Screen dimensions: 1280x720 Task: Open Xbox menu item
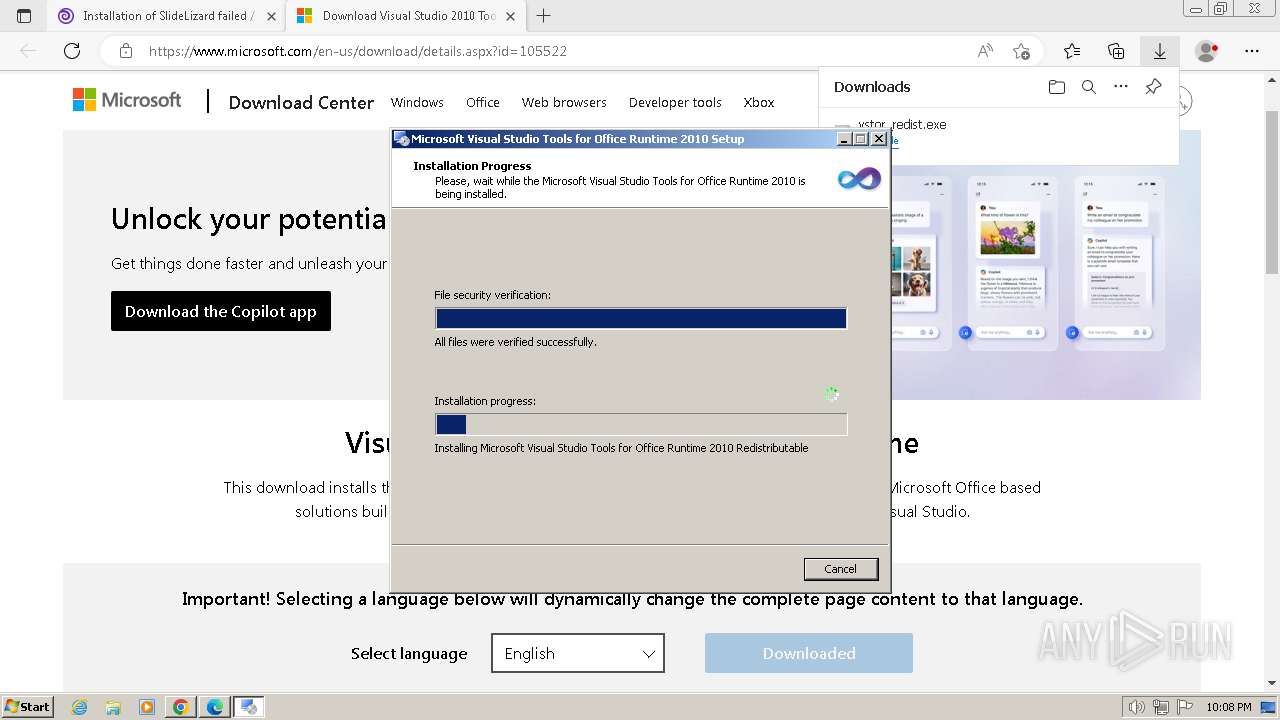[759, 102]
